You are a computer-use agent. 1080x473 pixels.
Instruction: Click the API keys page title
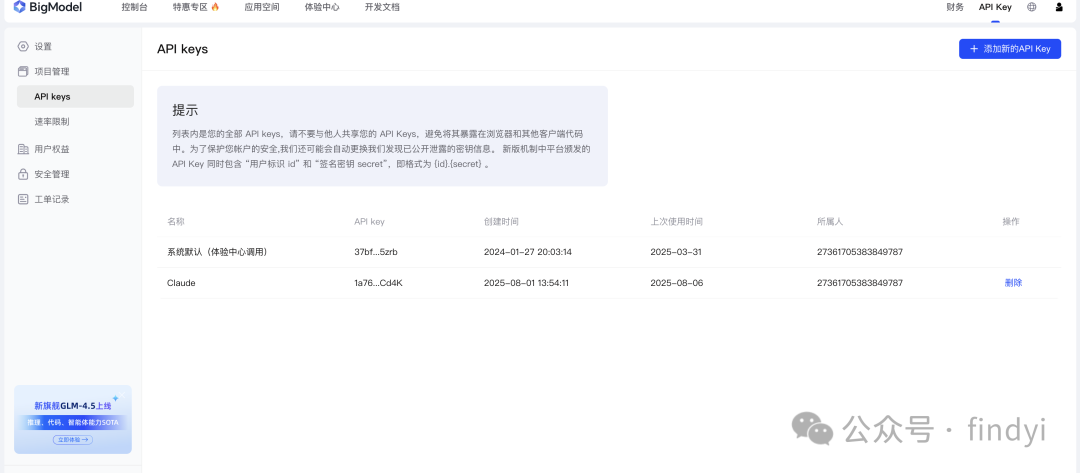coord(183,50)
